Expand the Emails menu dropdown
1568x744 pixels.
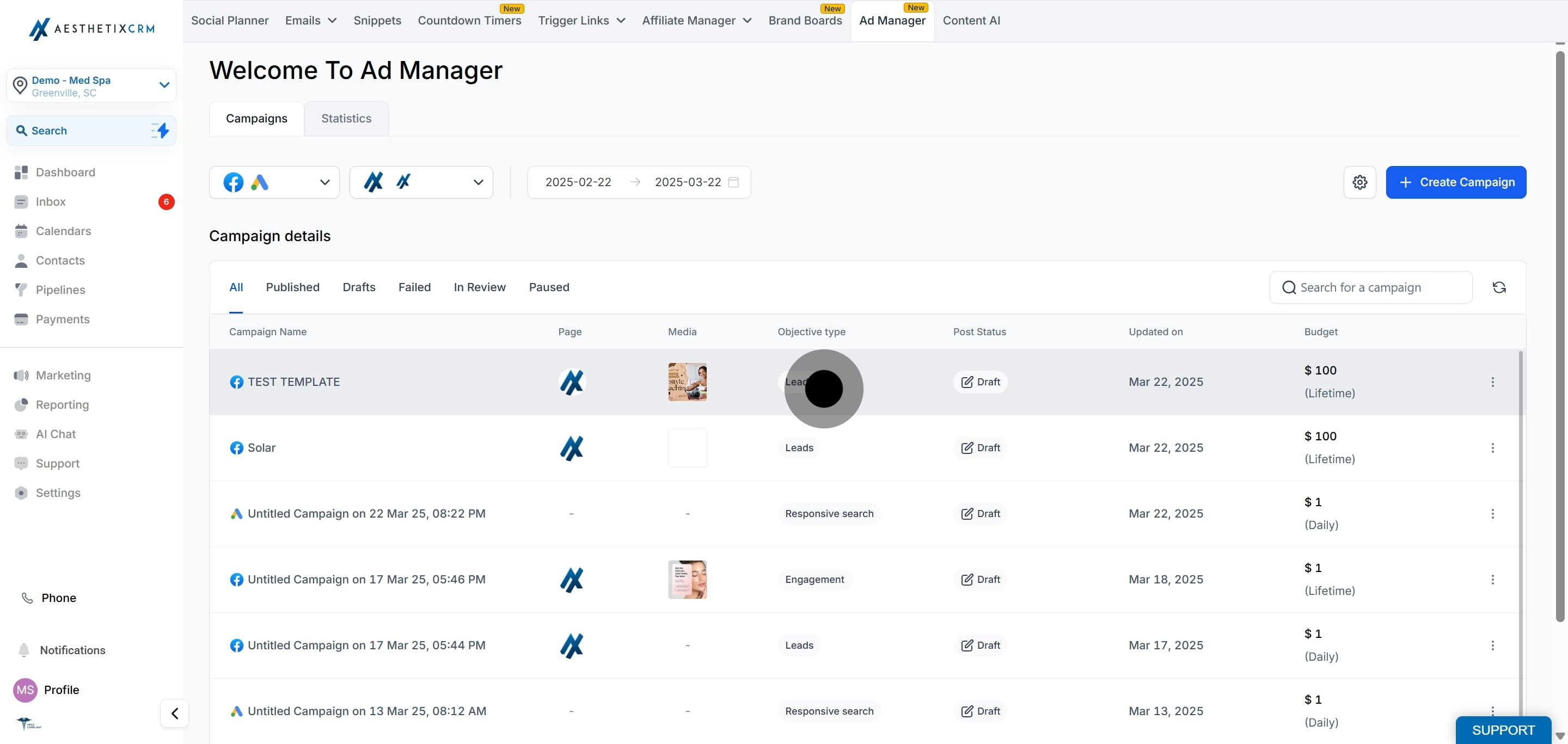pyautogui.click(x=310, y=20)
